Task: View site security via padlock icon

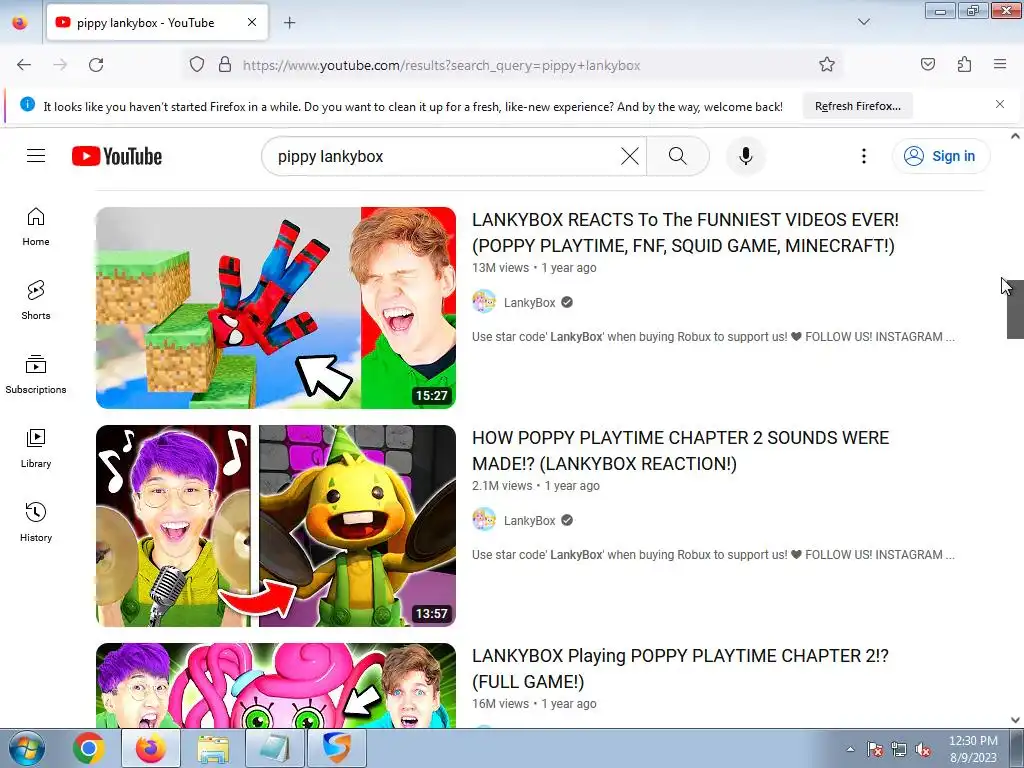Action: coord(225,64)
